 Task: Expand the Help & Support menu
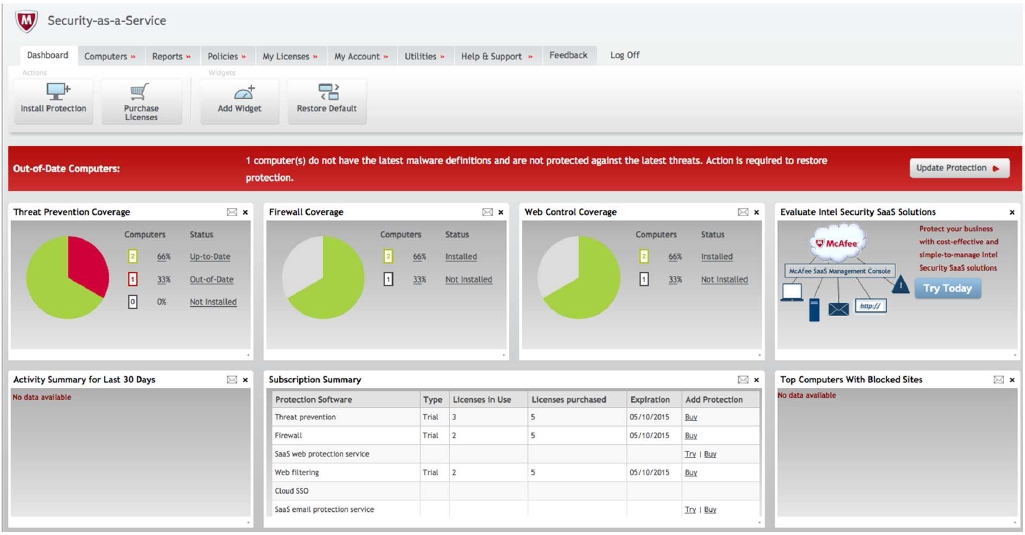[x=497, y=56]
